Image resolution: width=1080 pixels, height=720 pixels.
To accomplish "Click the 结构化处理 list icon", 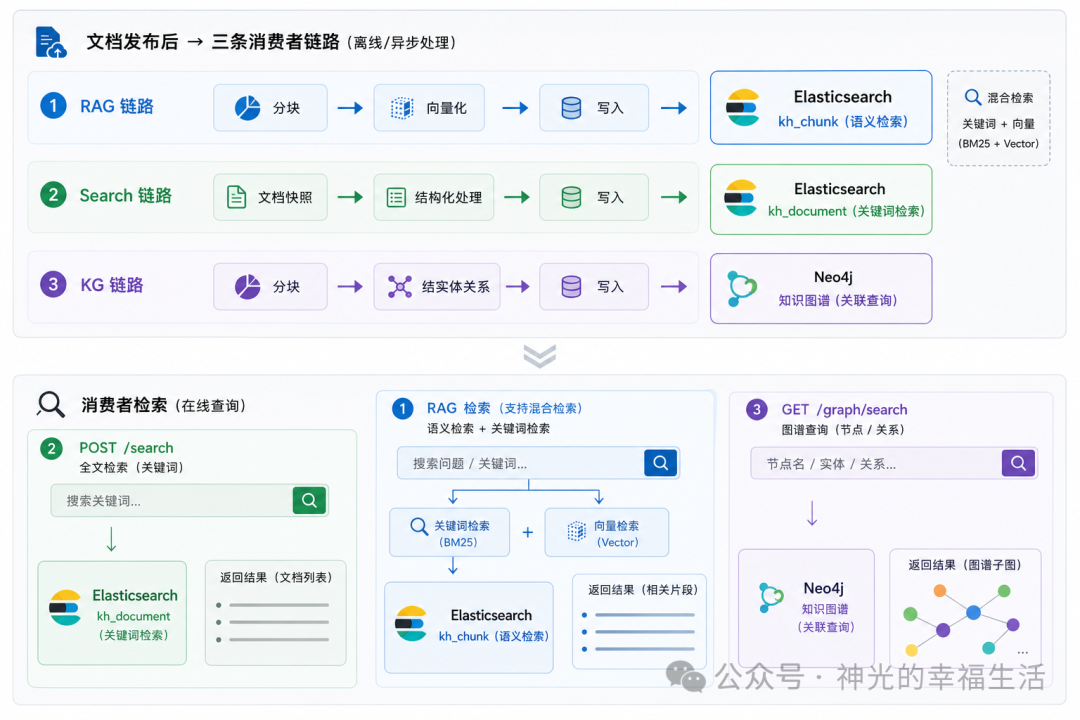I will tap(396, 198).
